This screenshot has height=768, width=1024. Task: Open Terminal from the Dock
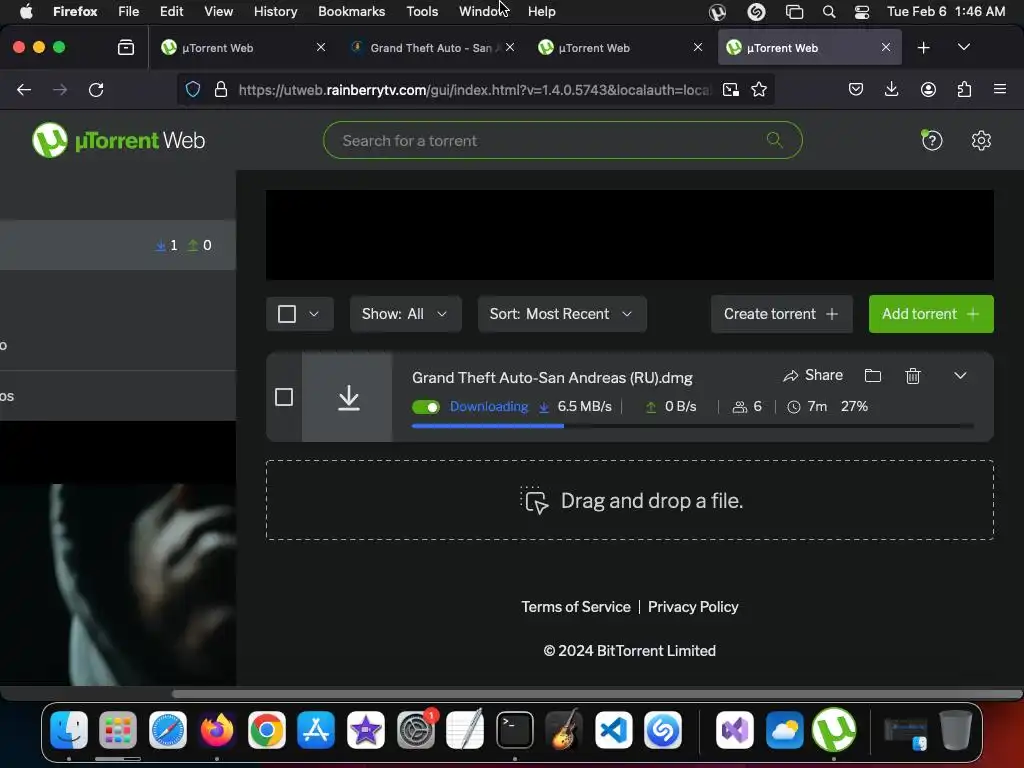515,730
